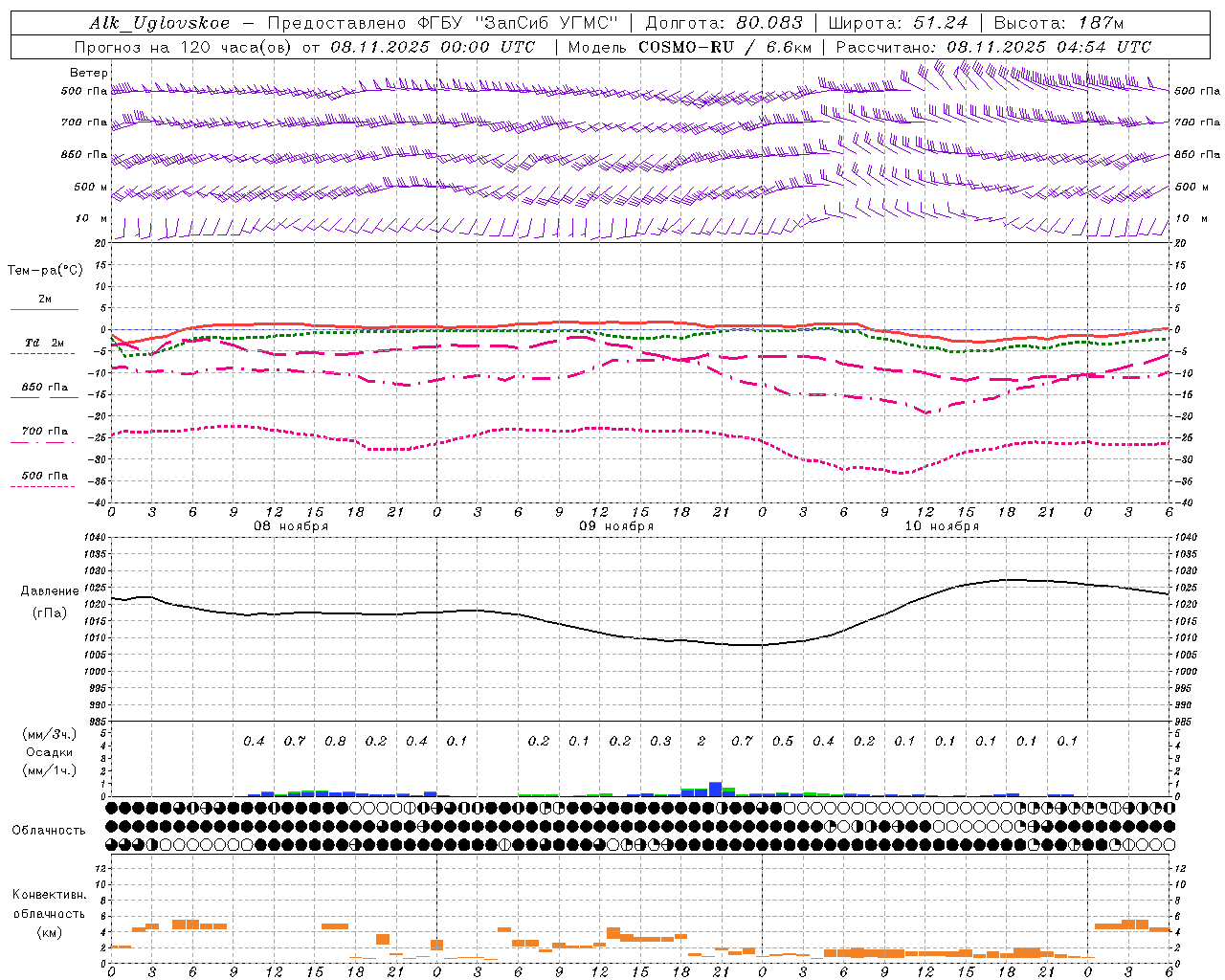The image size is (1225, 980).
Task: Click the 08 ноября date label
Action: tap(291, 526)
